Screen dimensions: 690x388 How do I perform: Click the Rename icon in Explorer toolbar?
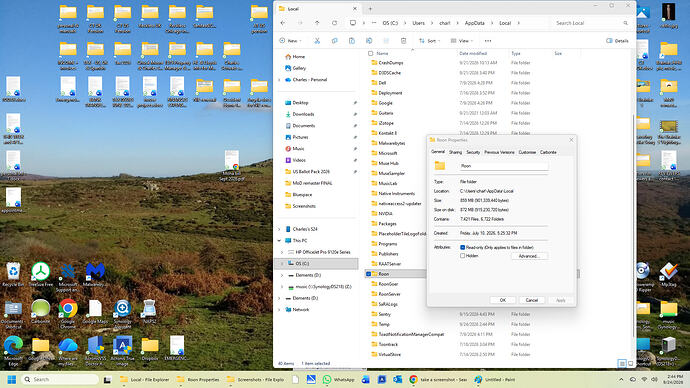click(369, 41)
